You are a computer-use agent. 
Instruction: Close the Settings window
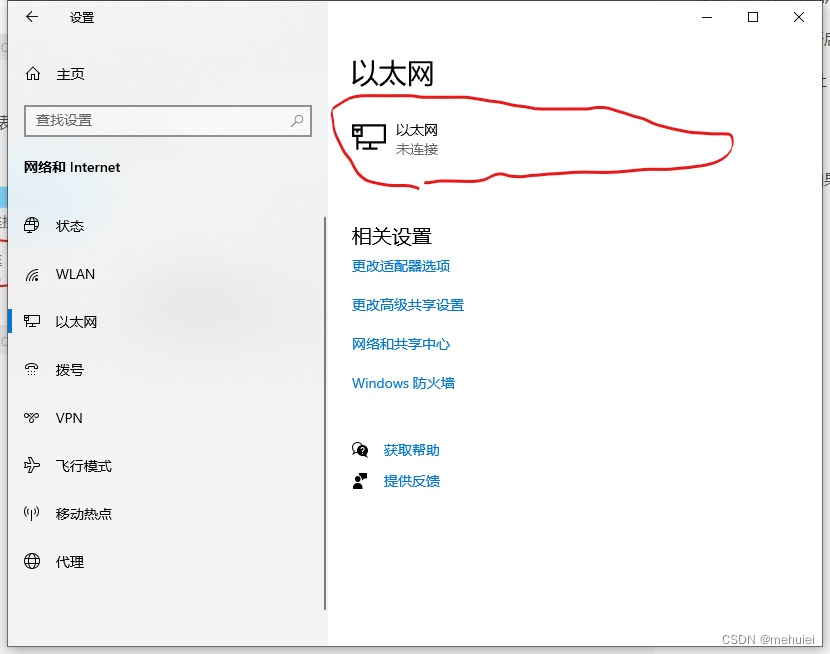click(799, 17)
